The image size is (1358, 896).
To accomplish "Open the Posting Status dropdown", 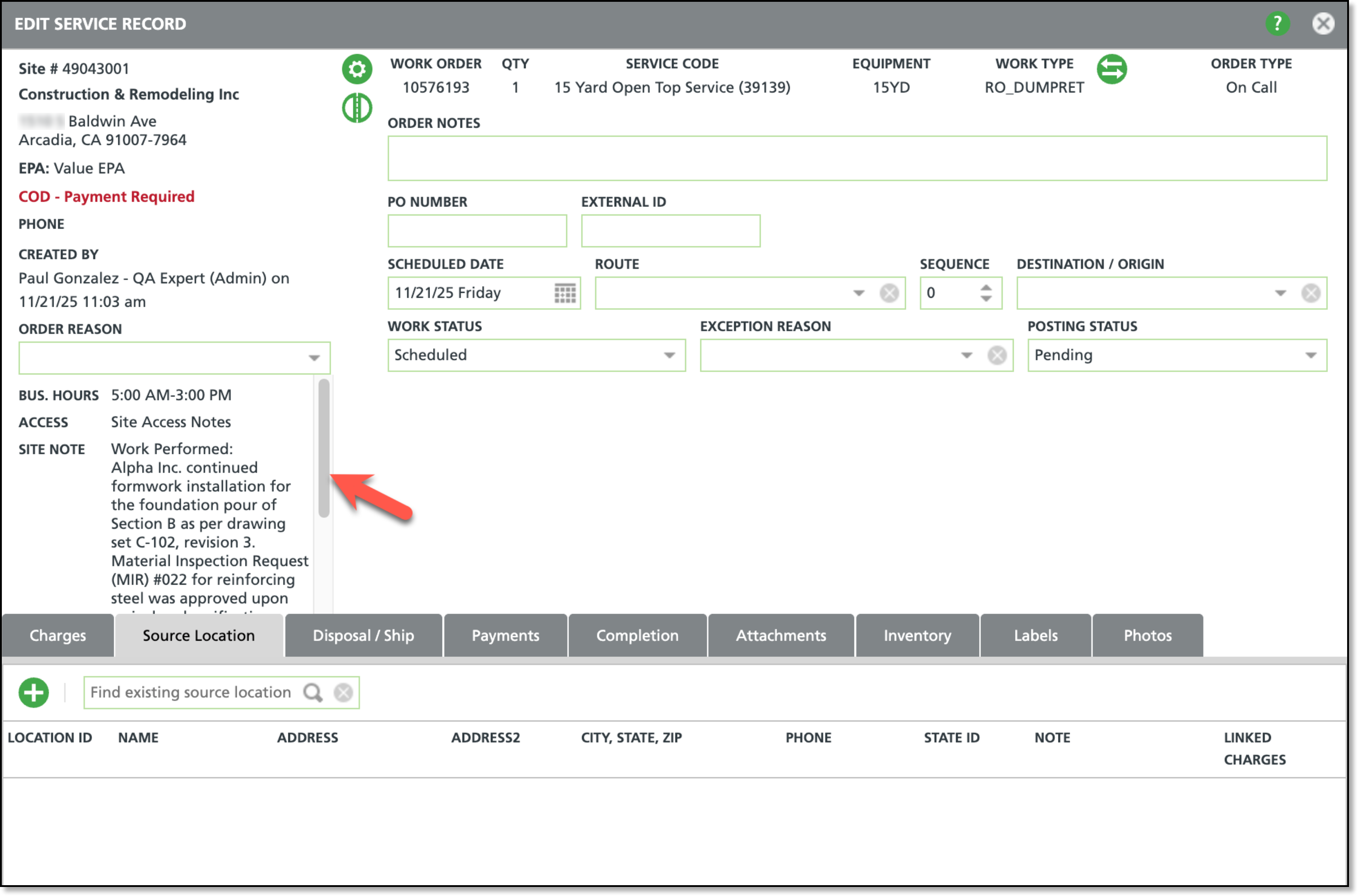I will (x=1311, y=356).
